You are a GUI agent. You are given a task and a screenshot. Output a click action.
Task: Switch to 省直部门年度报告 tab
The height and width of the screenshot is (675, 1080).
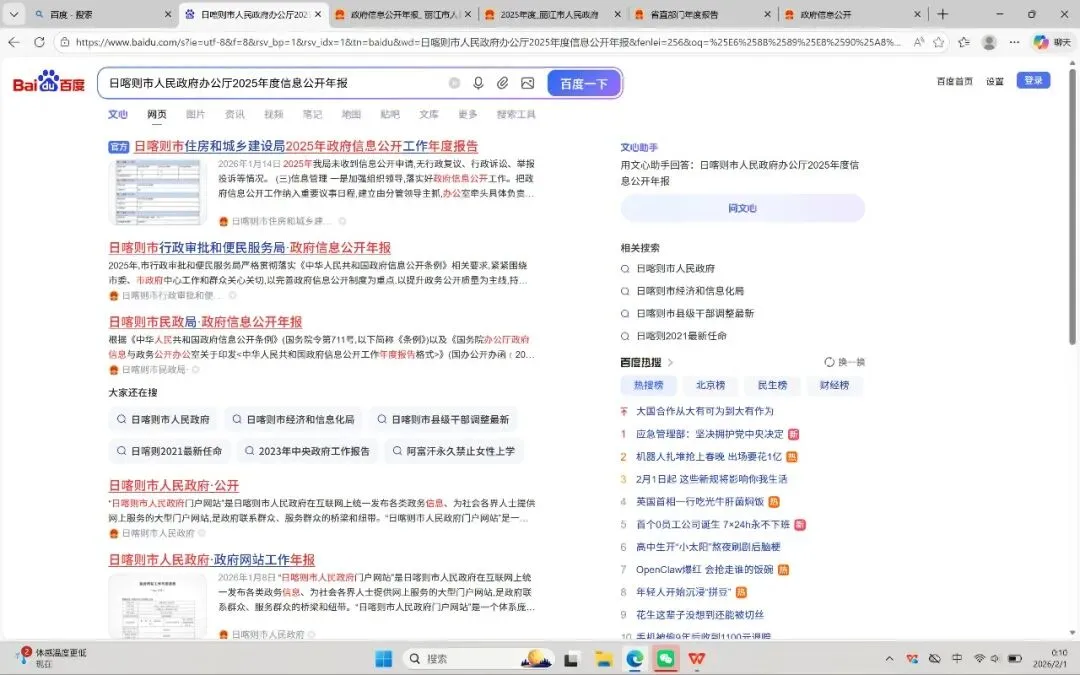tap(703, 14)
